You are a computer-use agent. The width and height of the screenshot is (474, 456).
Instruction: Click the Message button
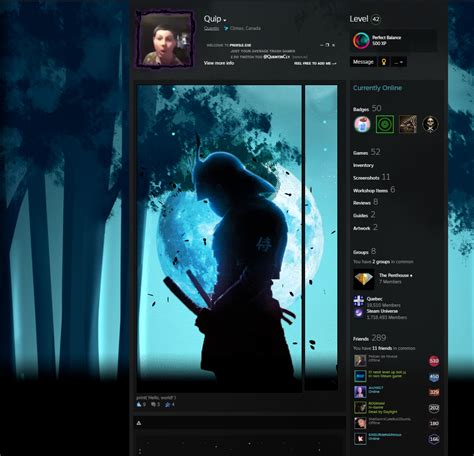tap(363, 62)
